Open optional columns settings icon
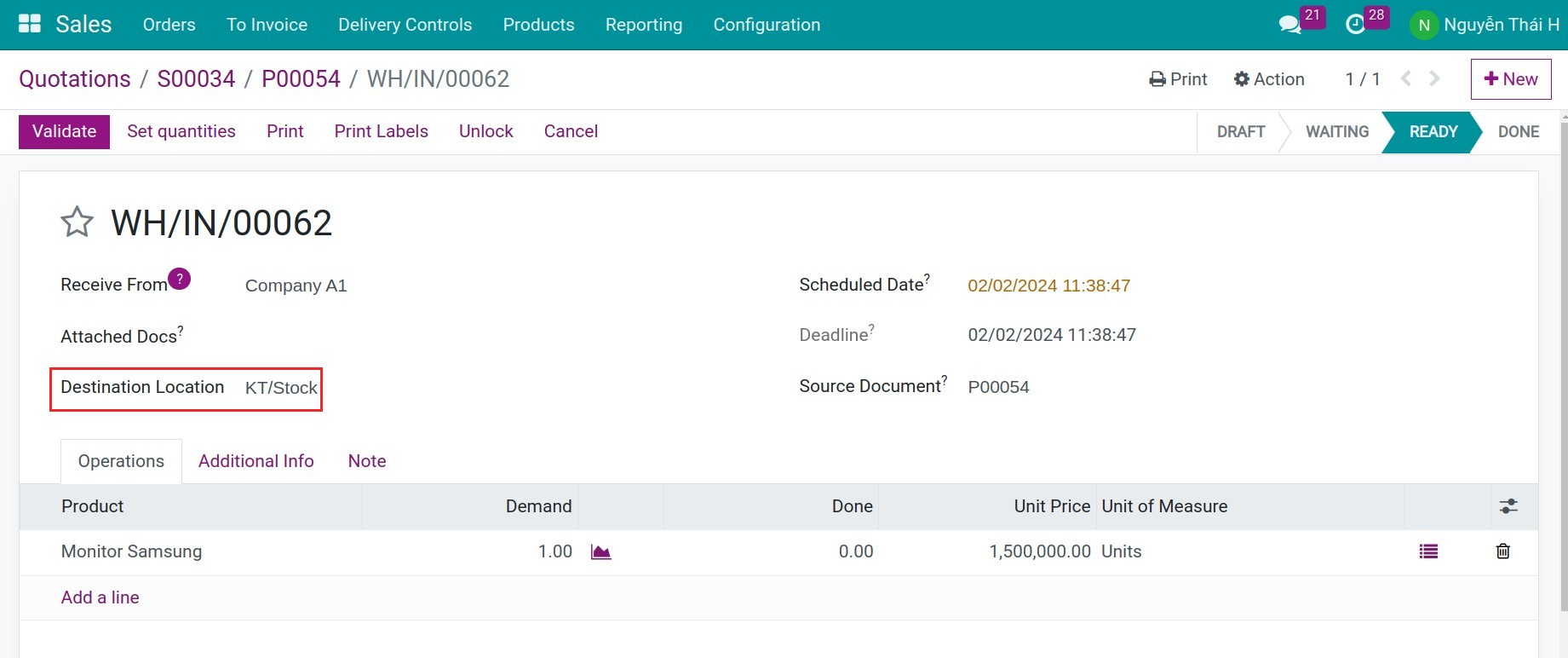Screen dimensions: 1568x658 [1508, 506]
